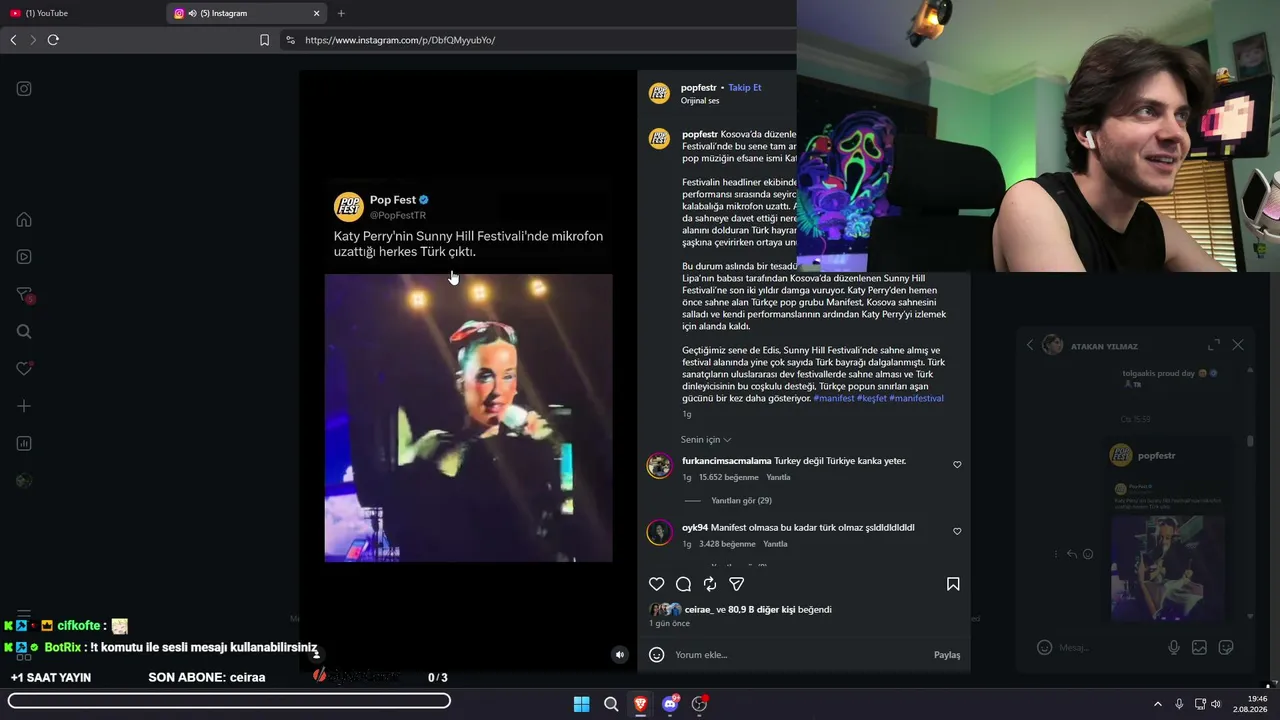
Task: Show likes list '80,9 B diğer kişi'
Action: pos(762,609)
